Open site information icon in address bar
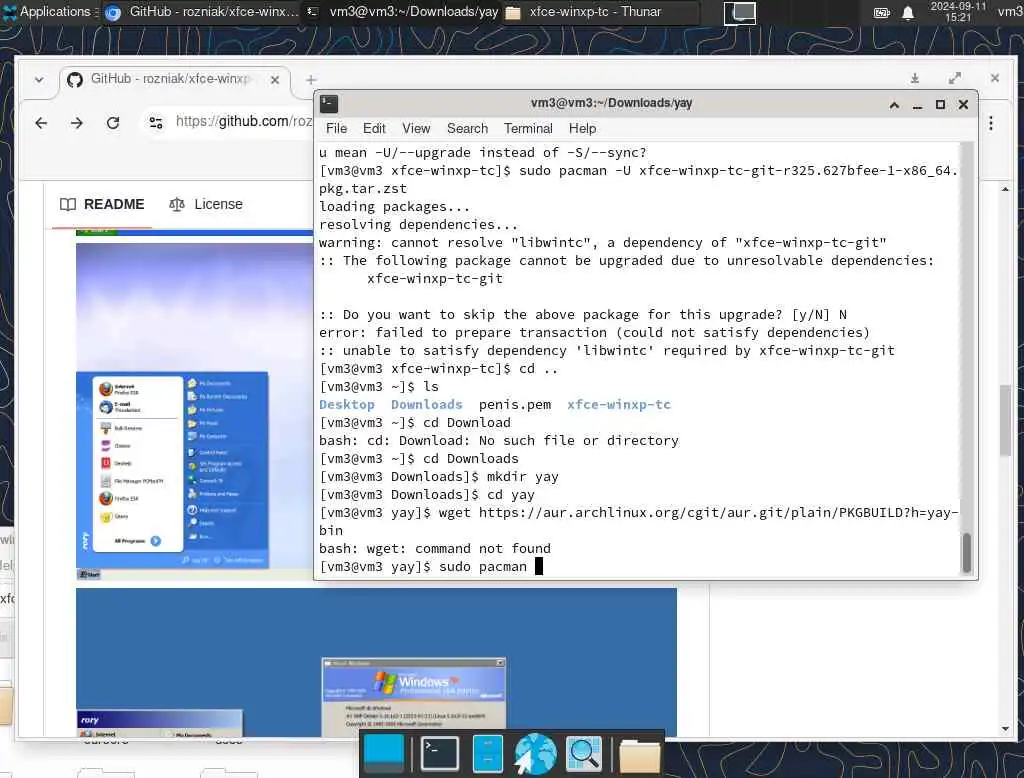This screenshot has height=778, width=1024. click(x=156, y=122)
